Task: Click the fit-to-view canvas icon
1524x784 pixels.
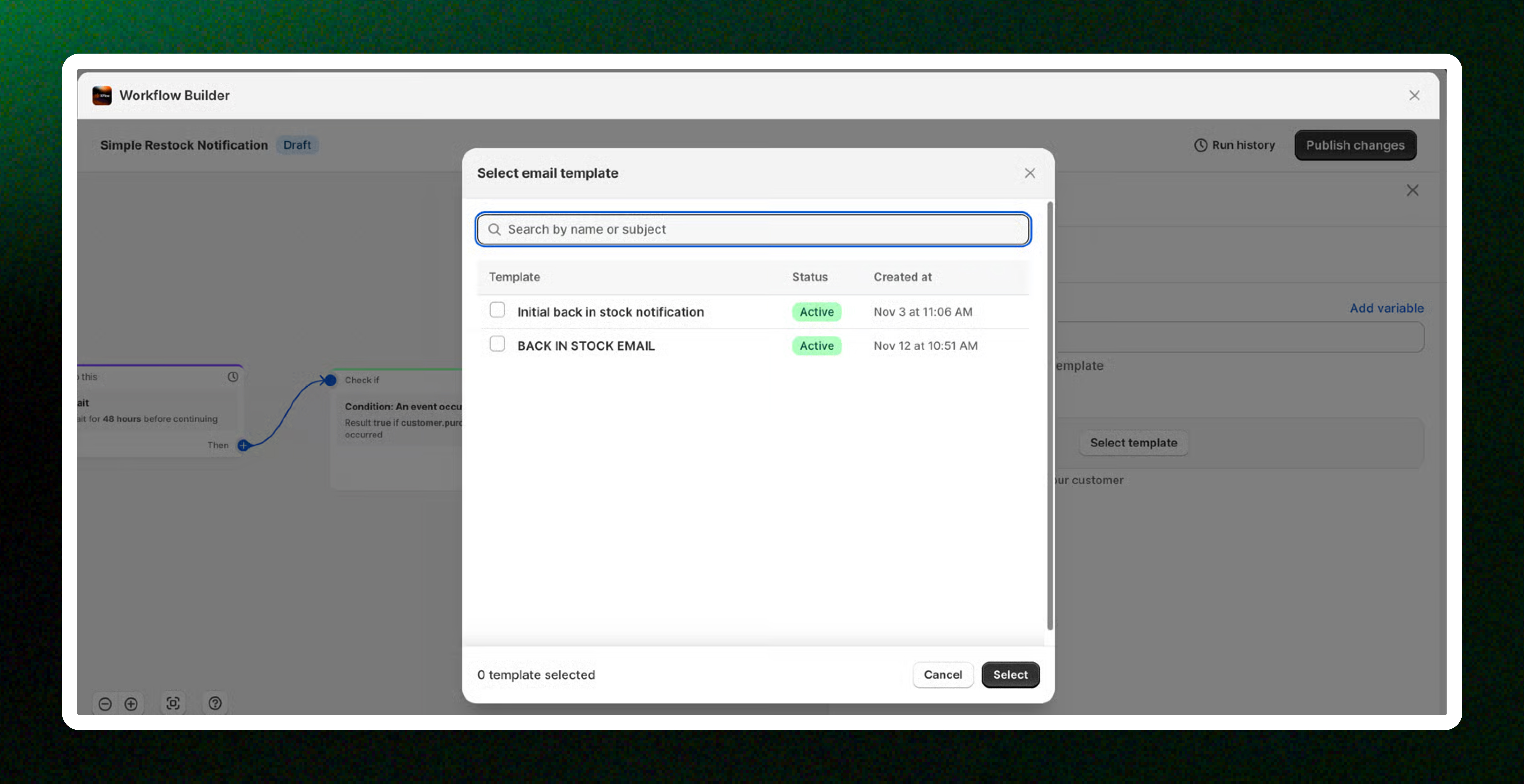Action: click(173, 703)
